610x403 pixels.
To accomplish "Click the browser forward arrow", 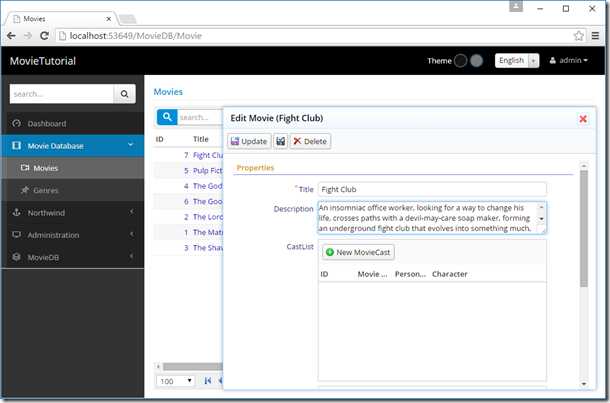I will tap(28, 36).
